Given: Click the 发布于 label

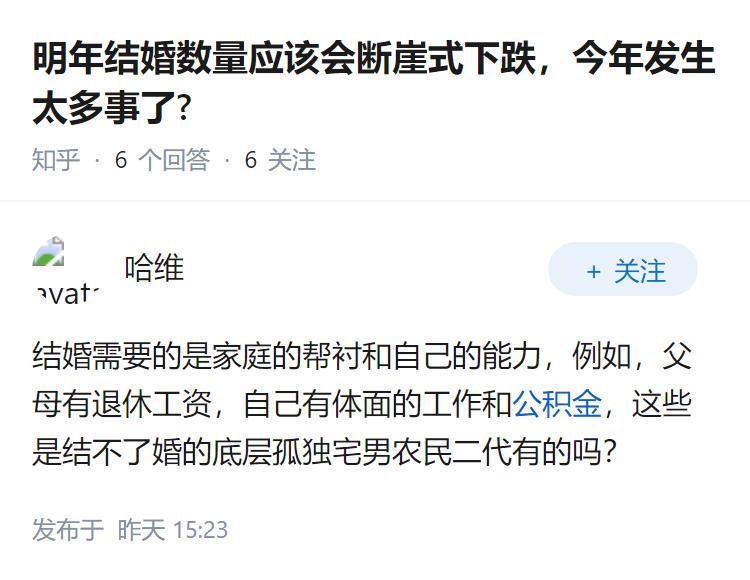Looking at the screenshot, I should click(x=68, y=530).
